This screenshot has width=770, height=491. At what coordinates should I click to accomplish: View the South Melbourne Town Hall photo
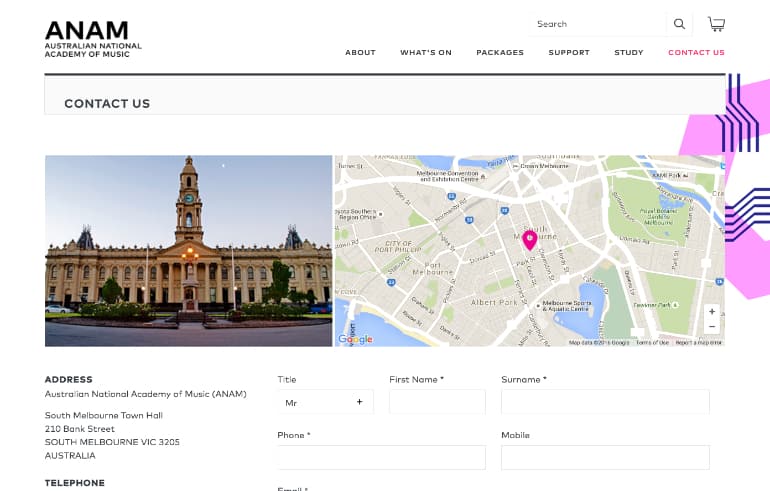coord(188,250)
